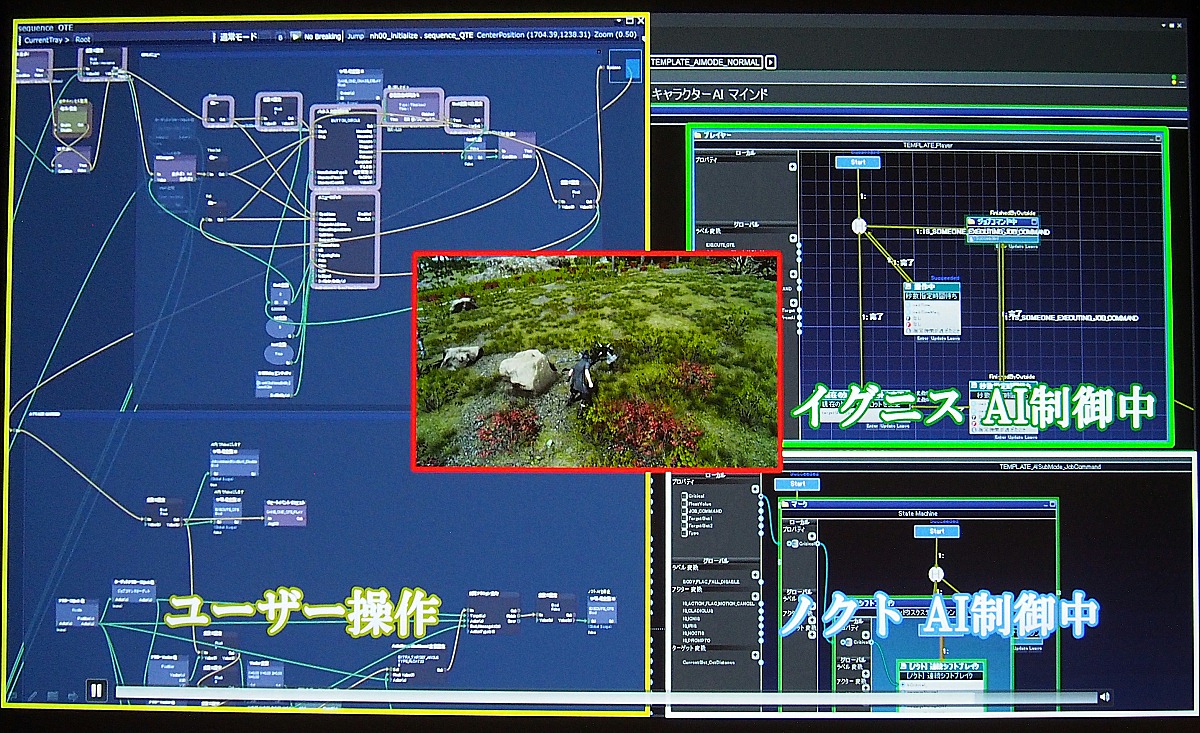Image resolution: width=1200 pixels, height=733 pixels.
Task: Maximize the sequence QTE editor window
Action: pyautogui.click(x=633, y=20)
